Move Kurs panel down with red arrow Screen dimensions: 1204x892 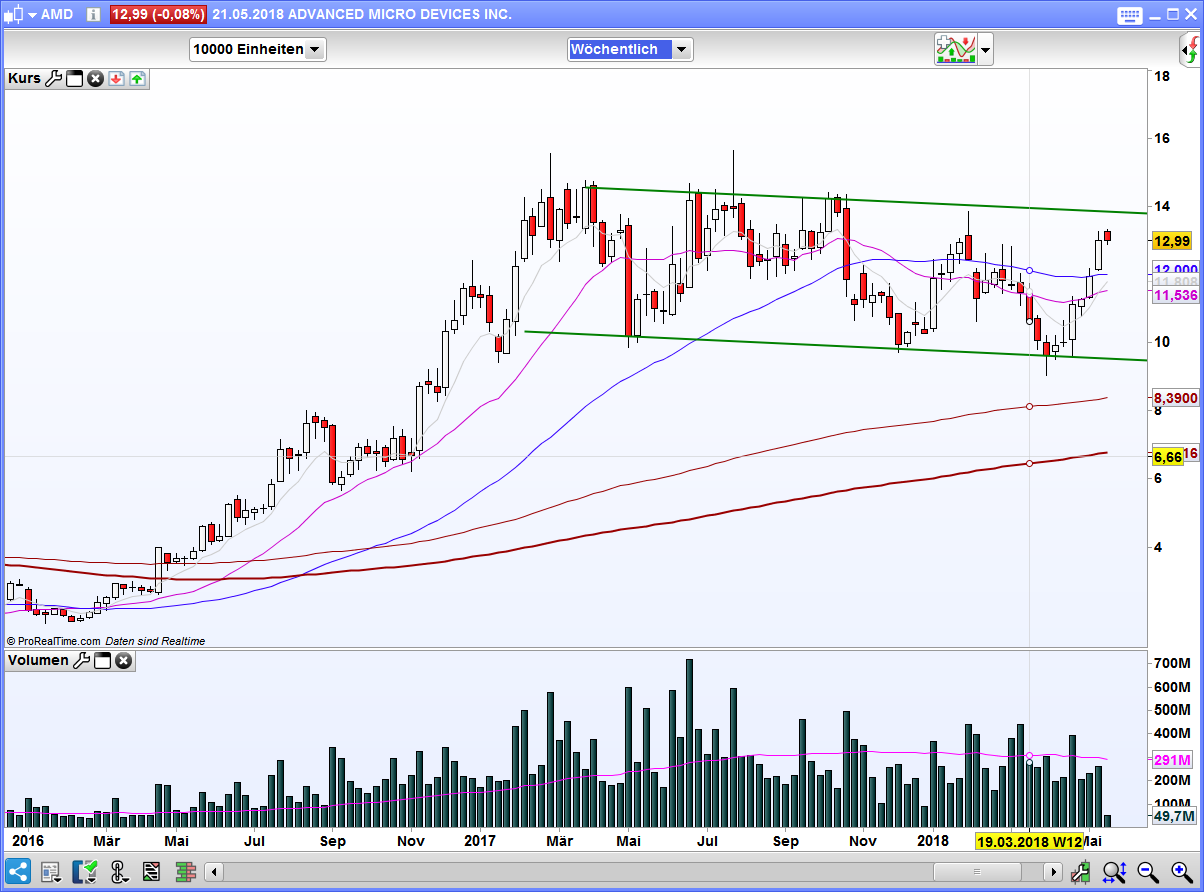pyautogui.click(x=116, y=79)
